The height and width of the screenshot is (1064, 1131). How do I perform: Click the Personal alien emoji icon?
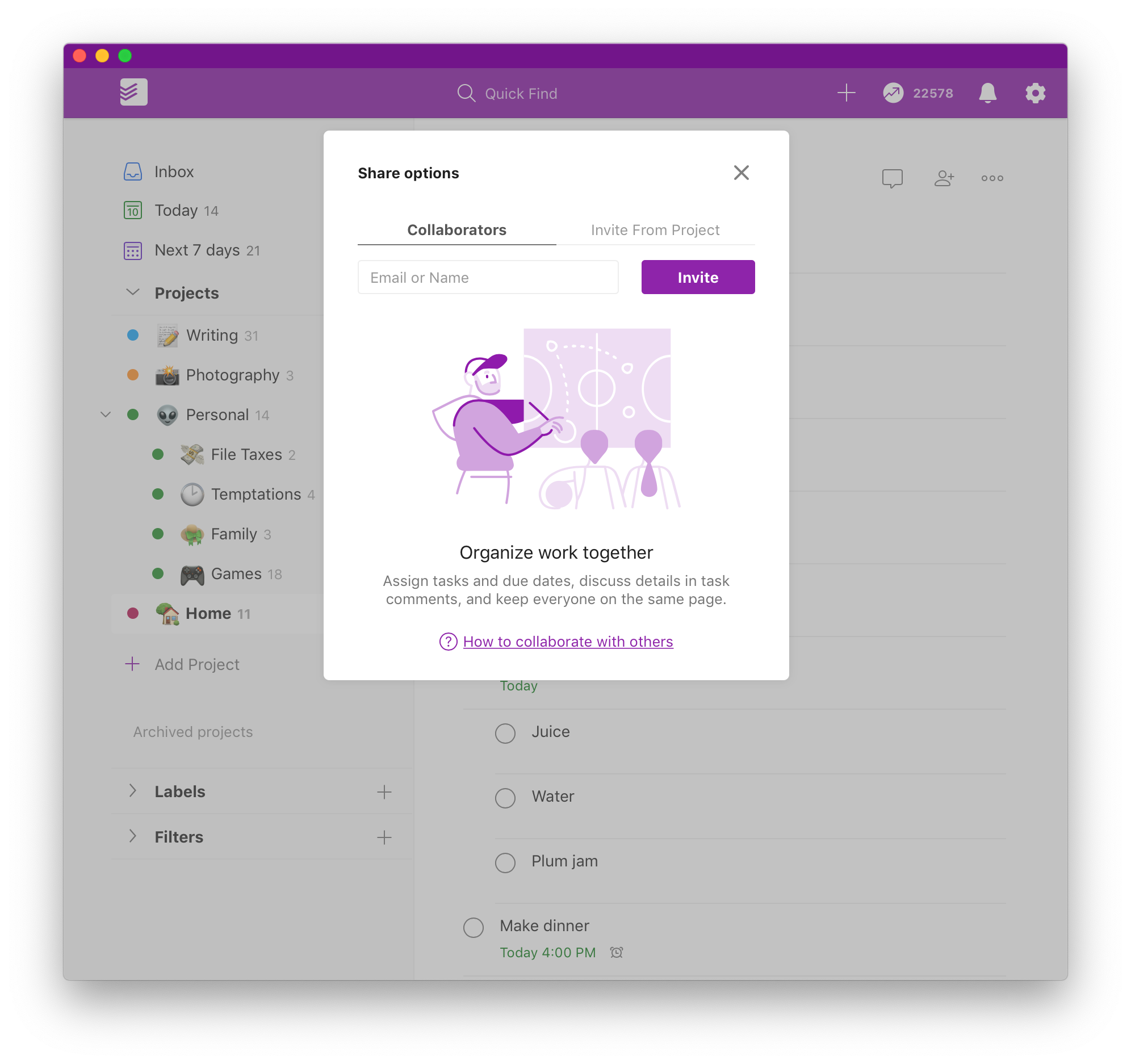[x=167, y=416]
